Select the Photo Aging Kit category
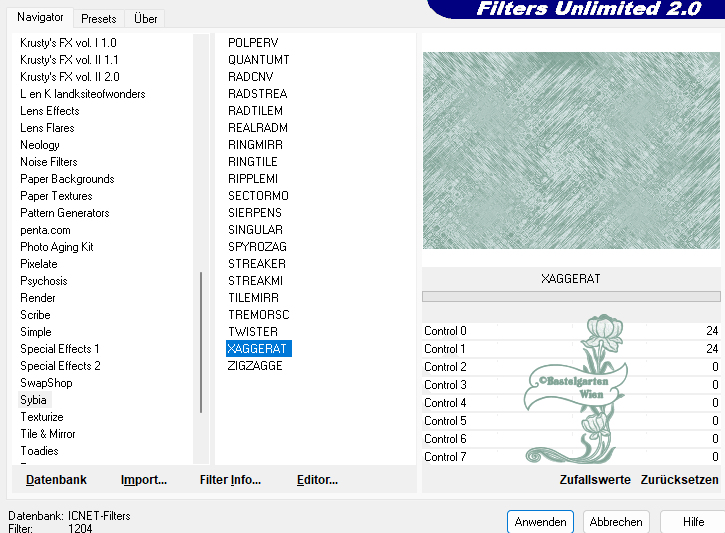The width and height of the screenshot is (725, 533). pos(57,247)
